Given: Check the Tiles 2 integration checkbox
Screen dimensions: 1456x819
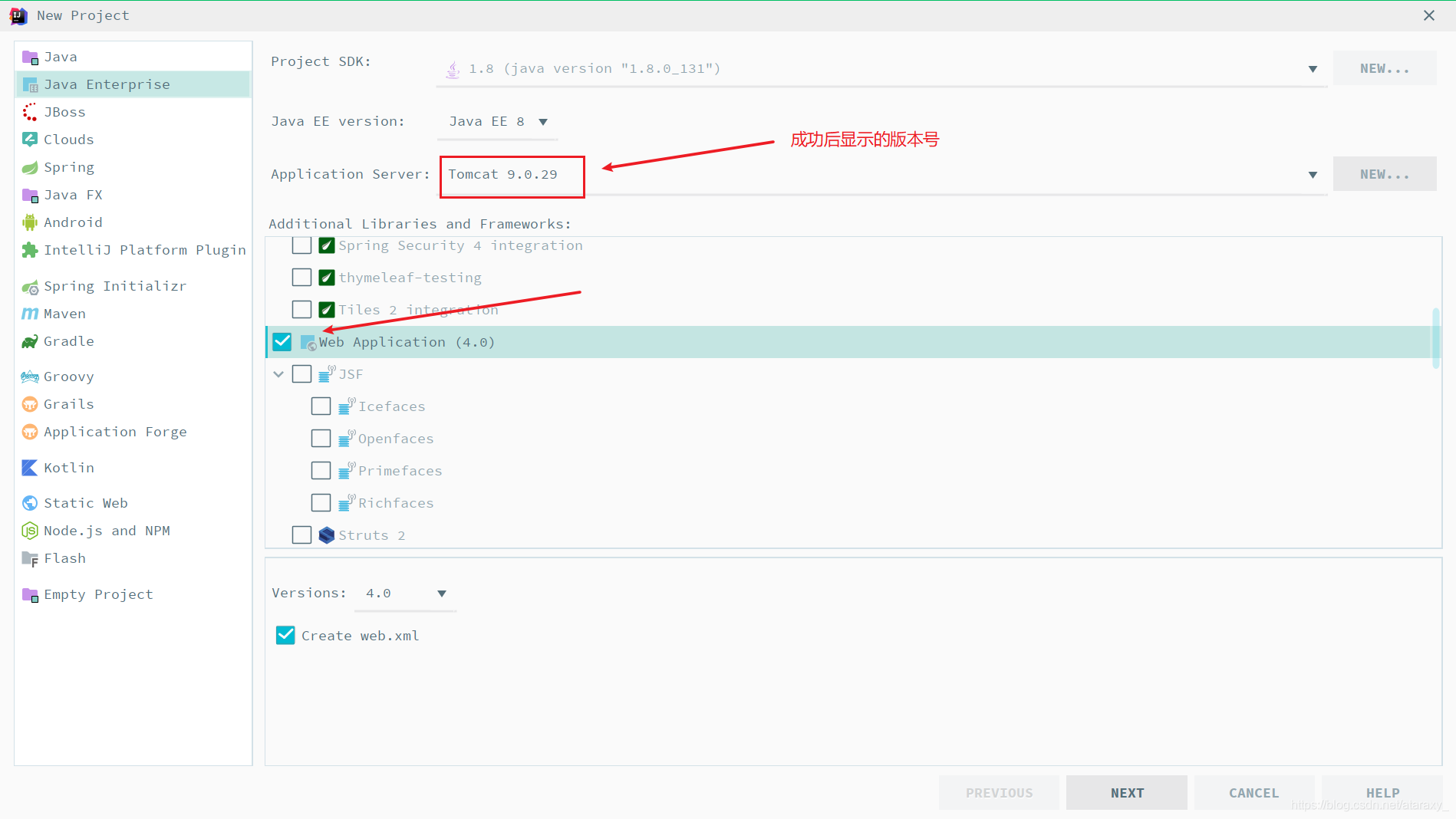Looking at the screenshot, I should pyautogui.click(x=302, y=310).
